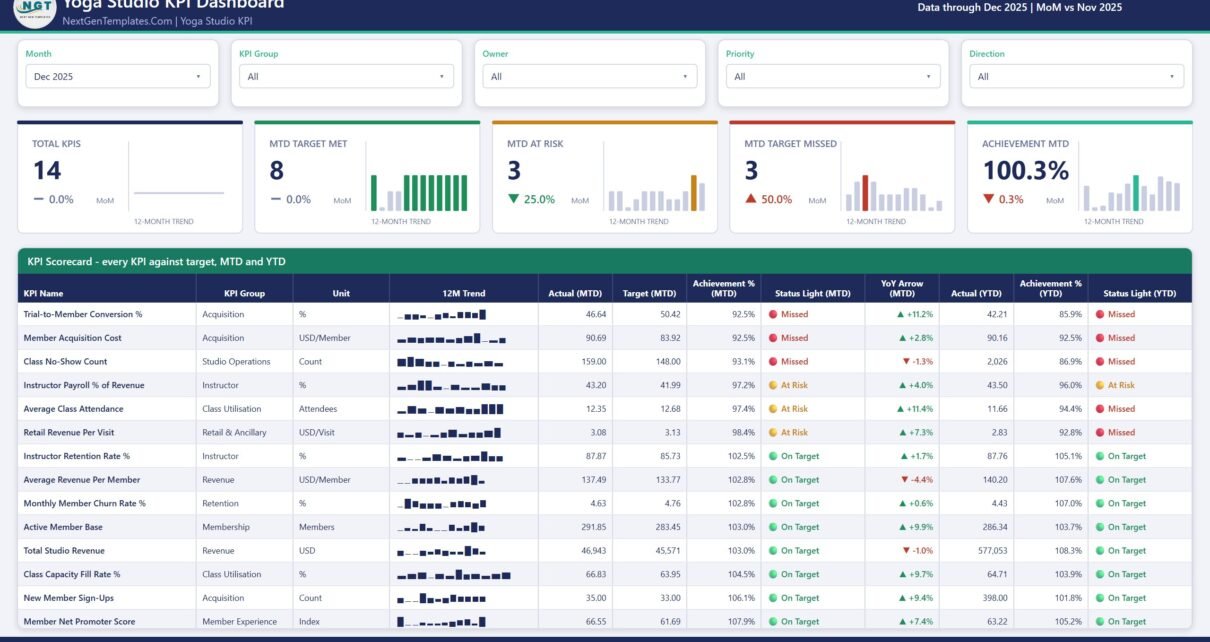Click the YoY arrow for Average Revenue Per Member
Image resolution: width=1210 pixels, height=642 pixels.
pyautogui.click(x=906, y=480)
